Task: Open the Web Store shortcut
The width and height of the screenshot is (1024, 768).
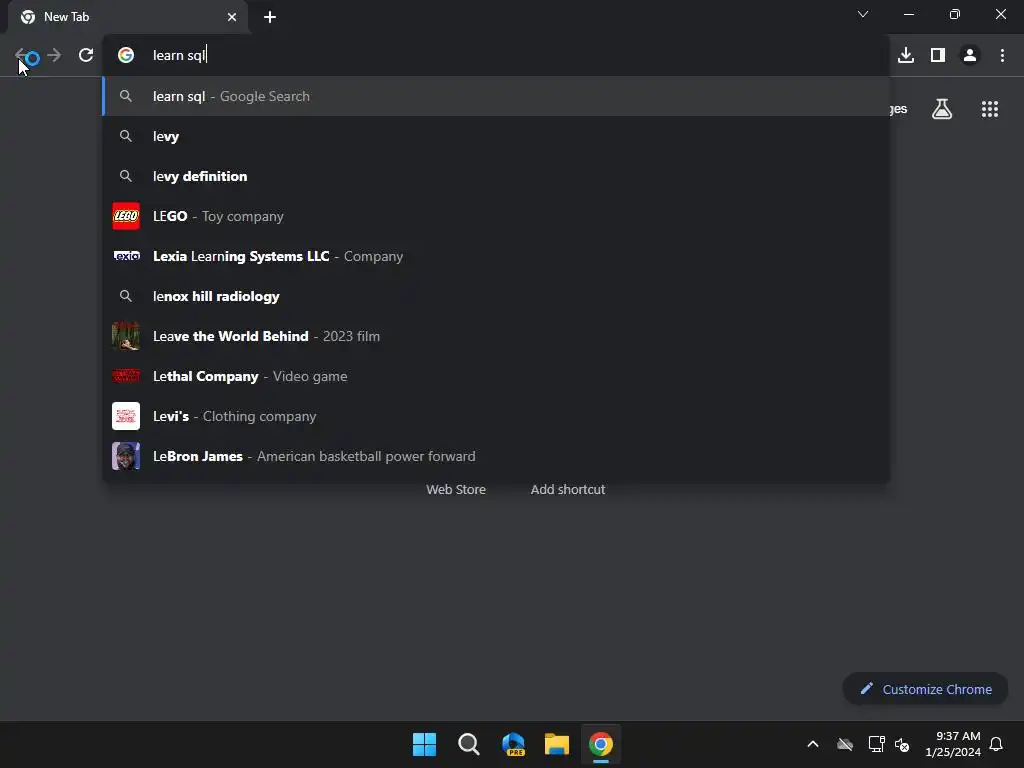Action: pos(456,489)
